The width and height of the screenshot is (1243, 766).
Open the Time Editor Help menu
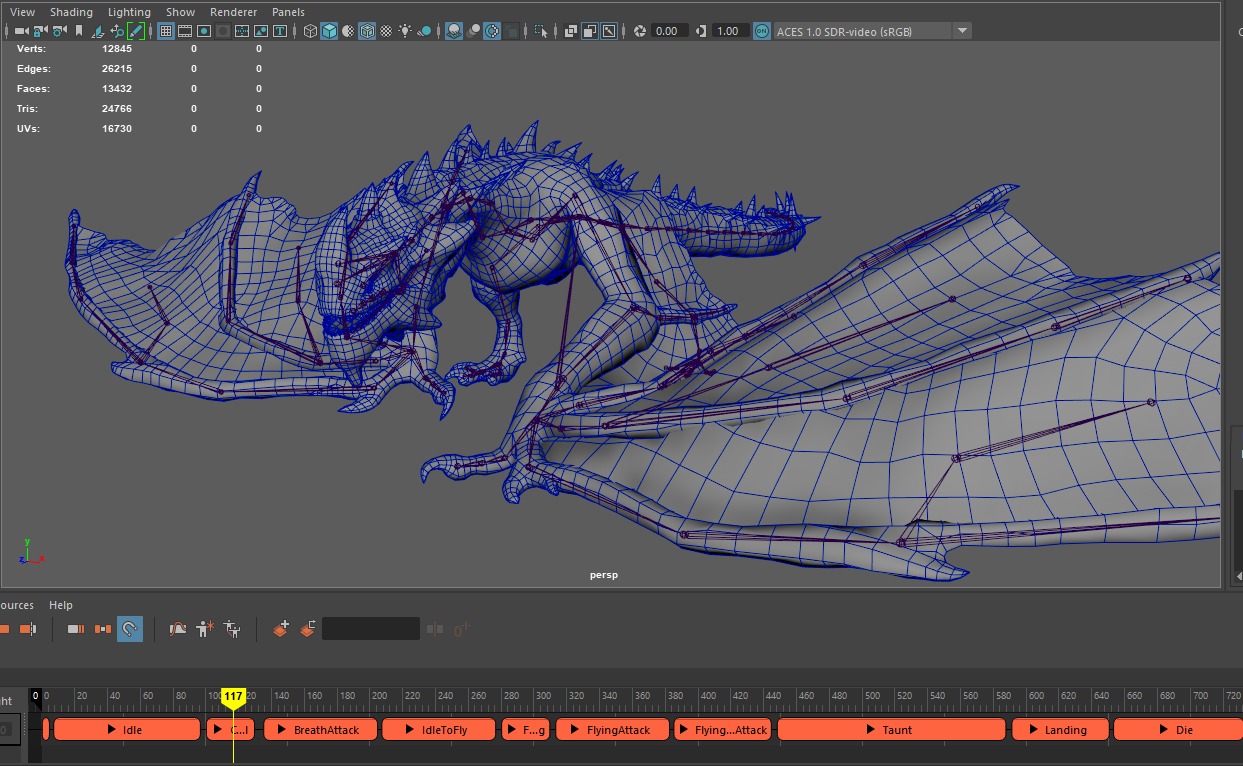point(61,605)
